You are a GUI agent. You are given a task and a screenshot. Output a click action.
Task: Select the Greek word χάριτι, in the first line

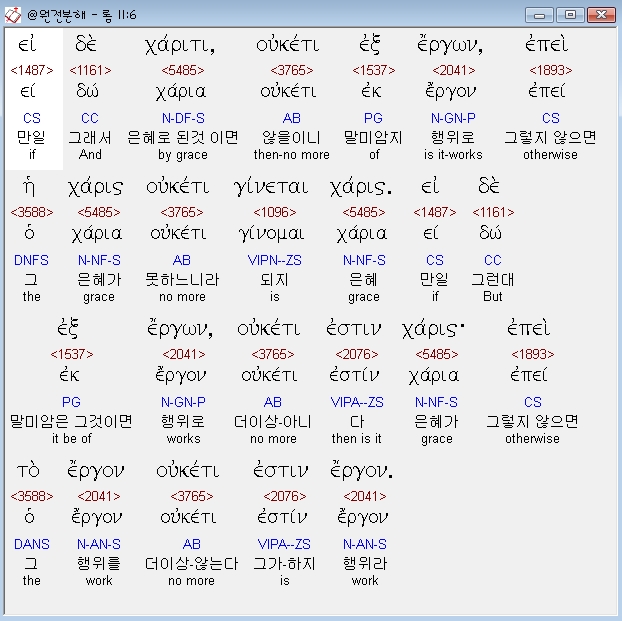(x=180, y=45)
